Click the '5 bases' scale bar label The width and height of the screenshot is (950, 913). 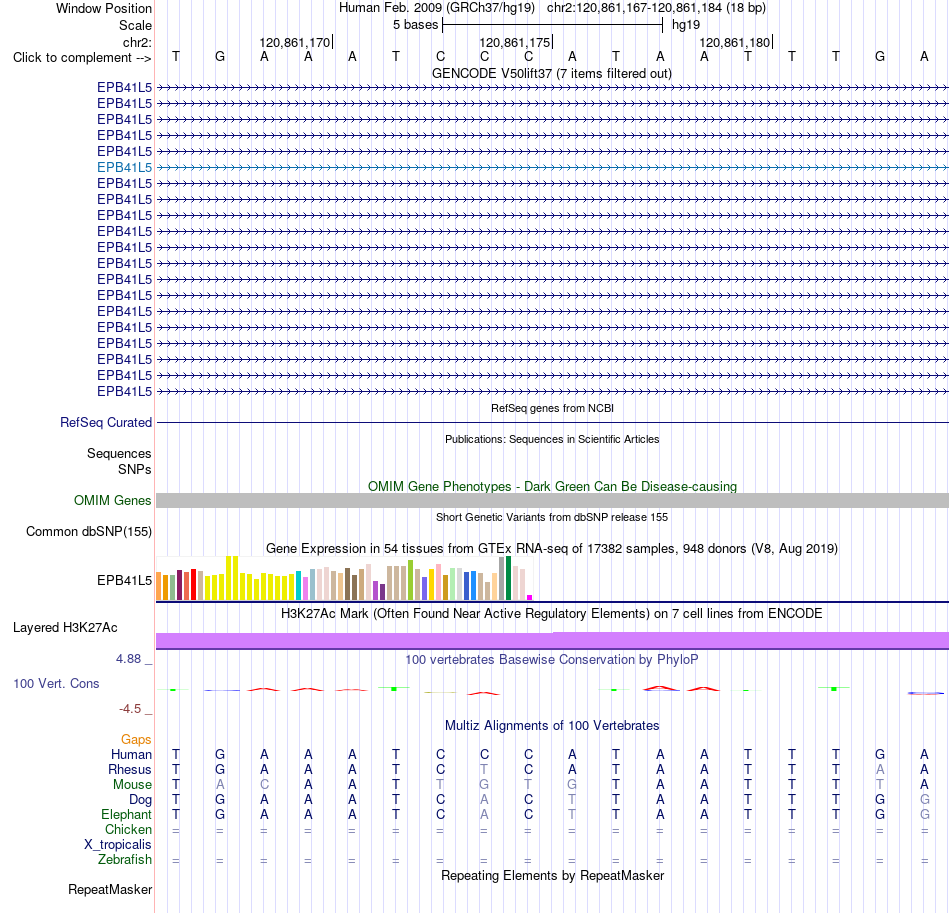(415, 25)
